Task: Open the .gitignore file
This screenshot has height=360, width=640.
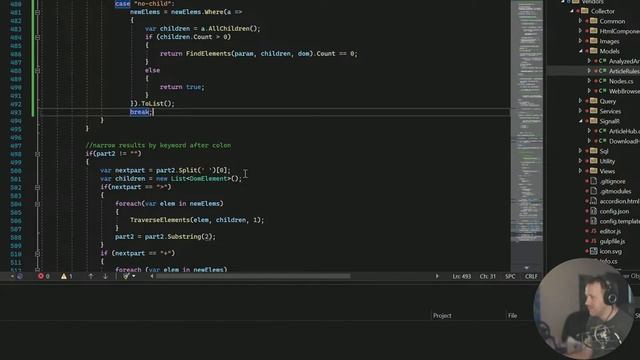Action: pyautogui.click(x=612, y=181)
